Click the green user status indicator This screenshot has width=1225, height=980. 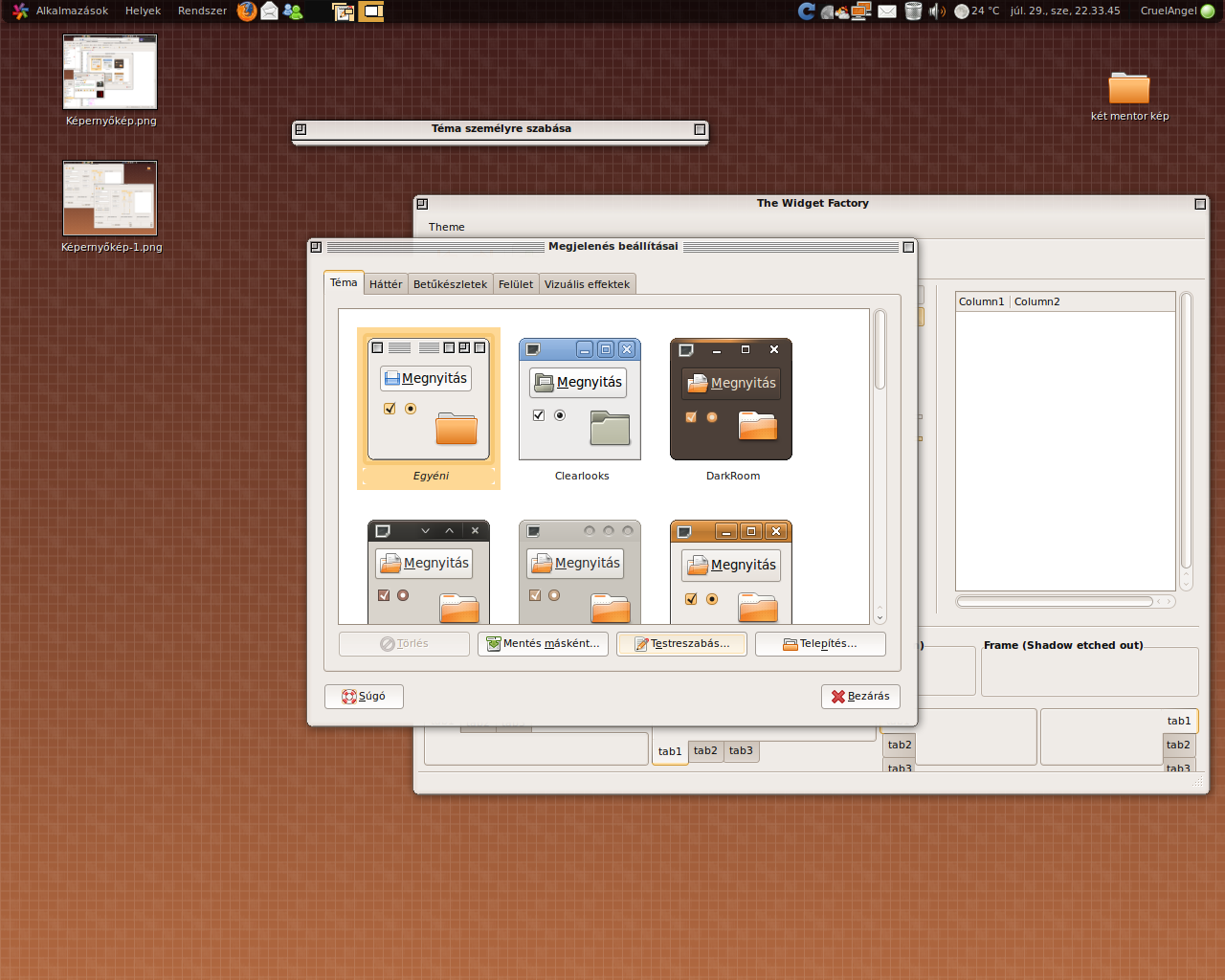click(x=1207, y=11)
